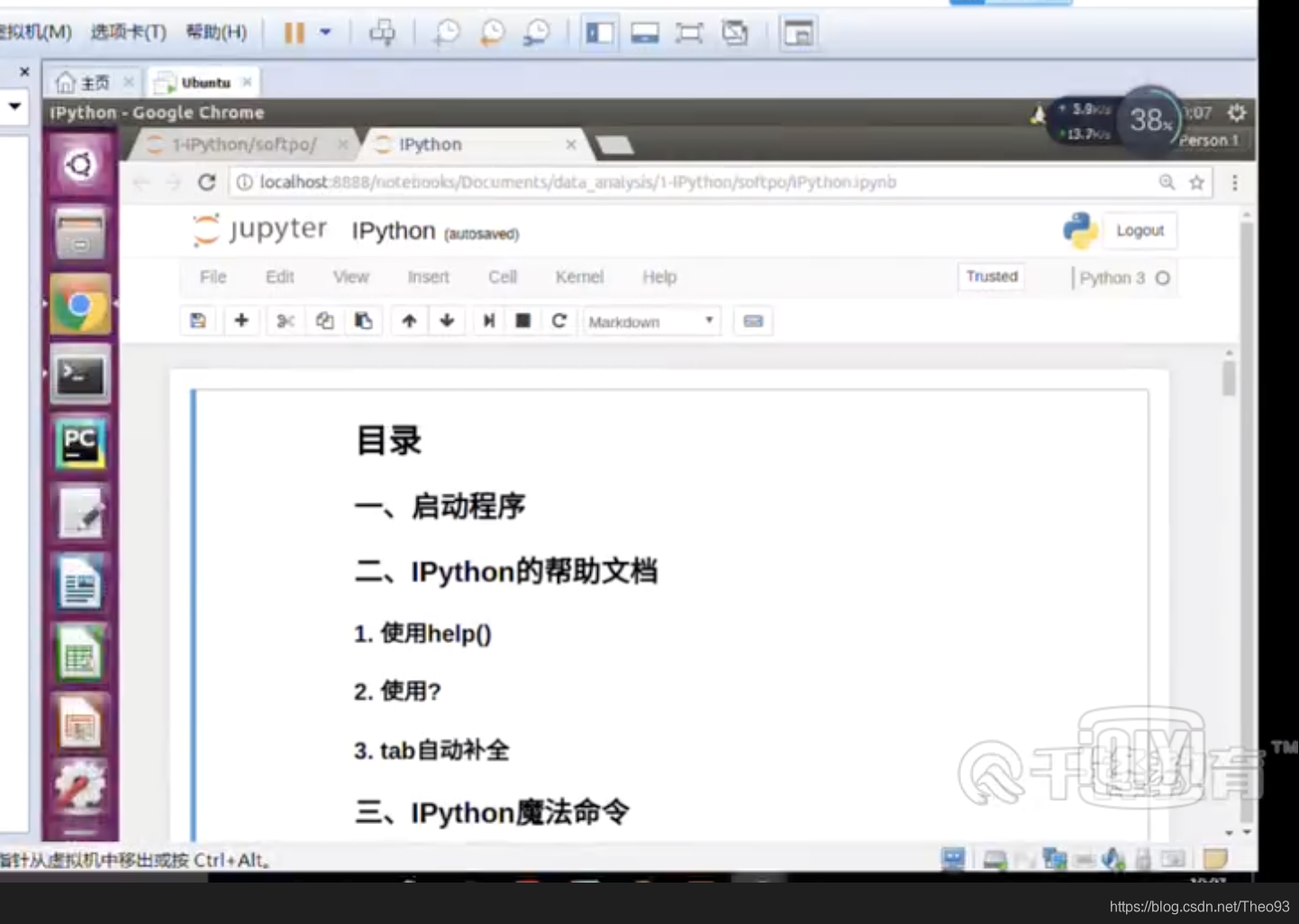Viewport: 1299px width, 924px height.
Task: Interrupt kernel with the stop square icon
Action: (522, 321)
